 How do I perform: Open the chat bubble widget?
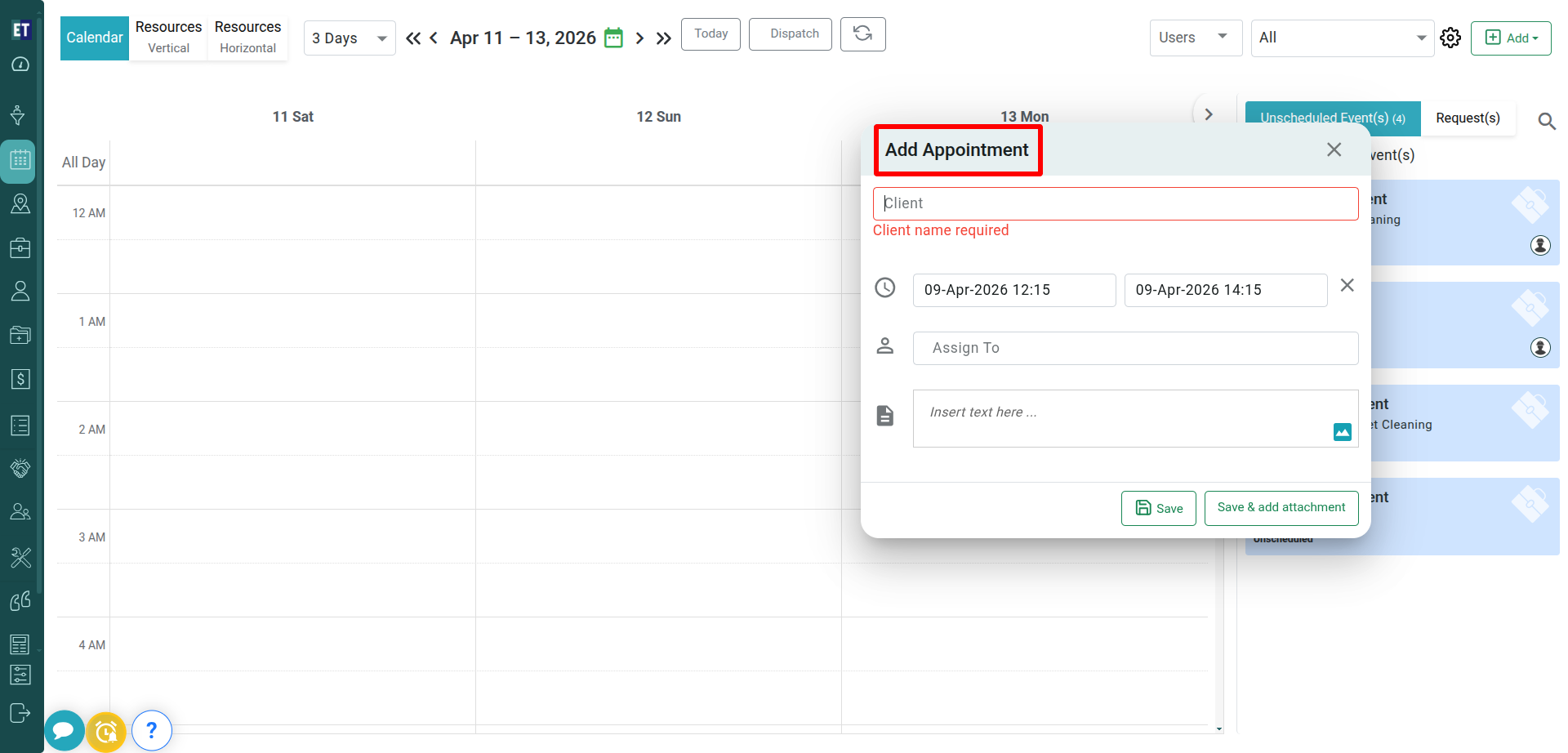click(64, 730)
